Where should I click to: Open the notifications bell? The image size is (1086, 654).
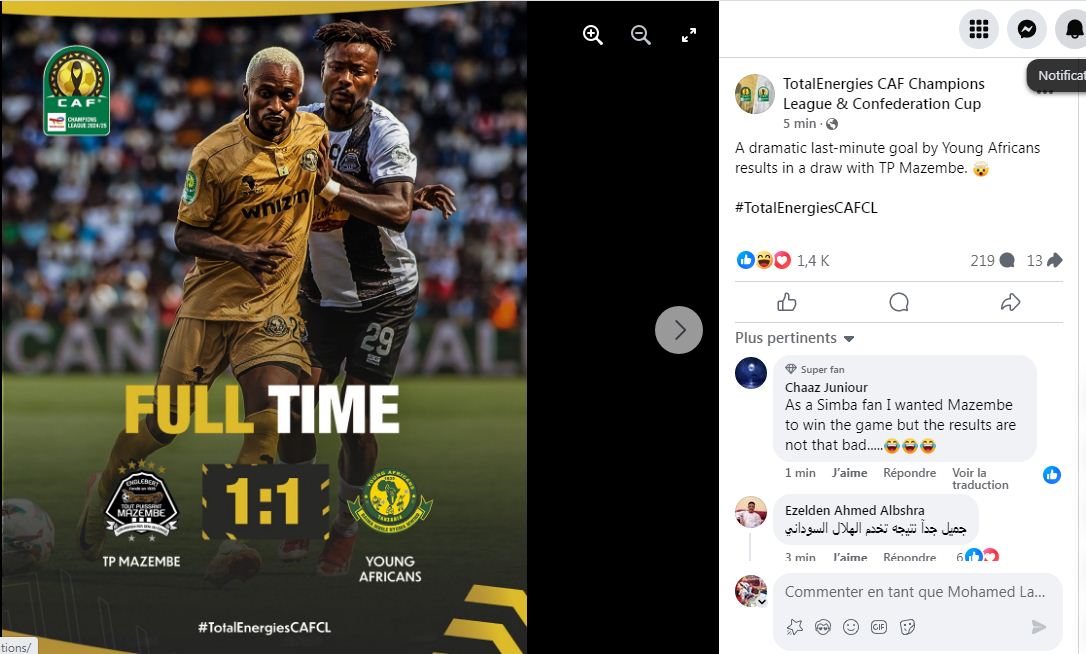coord(1072,29)
